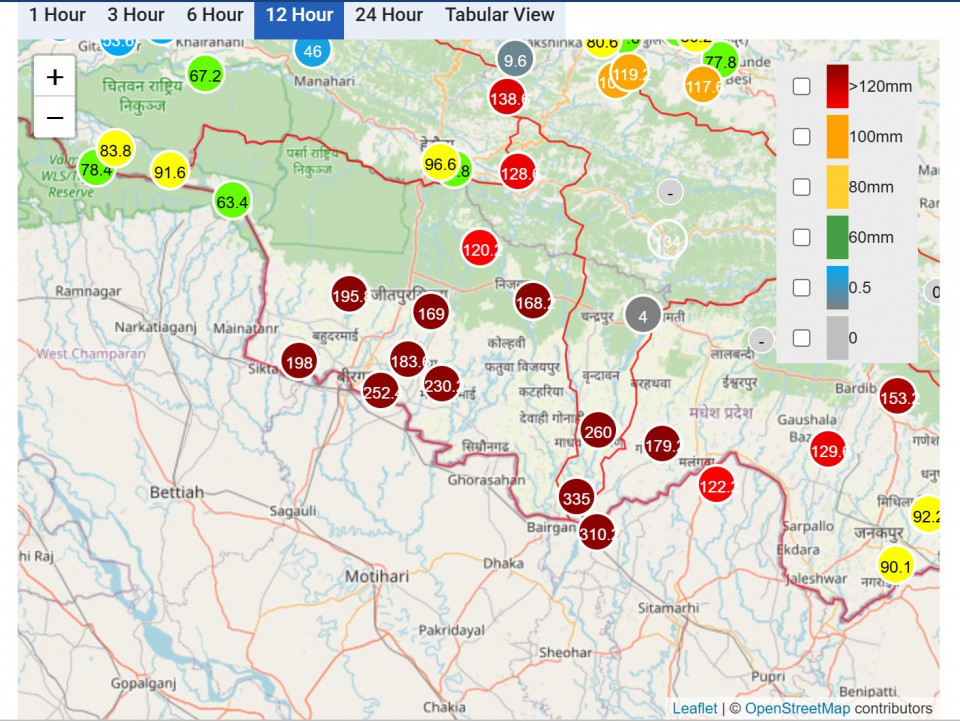Screen dimensions: 960x721
Task: Select the green 63.4 rainfall marker
Action: click(231, 202)
